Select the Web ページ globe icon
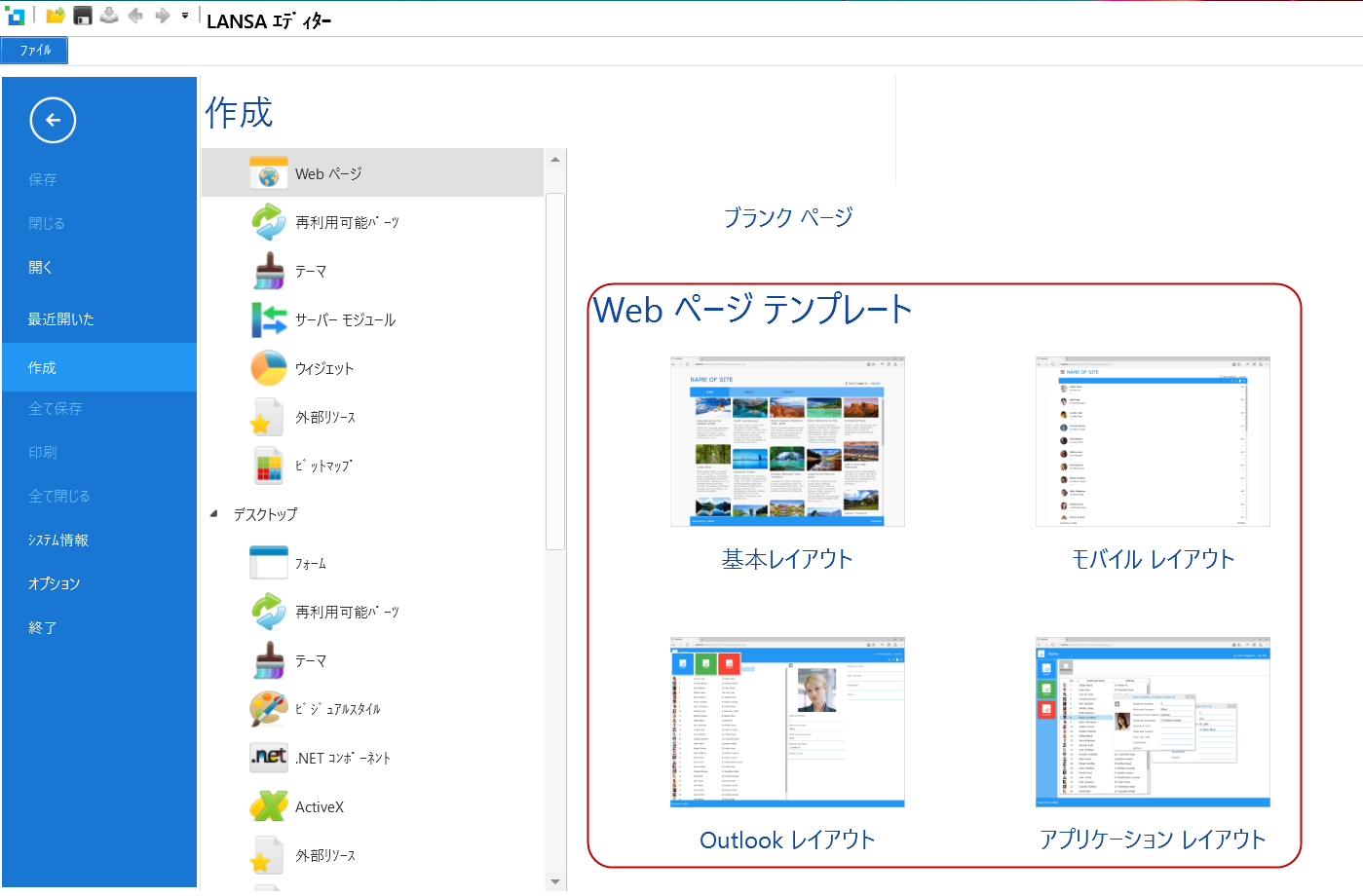The height and width of the screenshot is (896, 1363). [269, 173]
